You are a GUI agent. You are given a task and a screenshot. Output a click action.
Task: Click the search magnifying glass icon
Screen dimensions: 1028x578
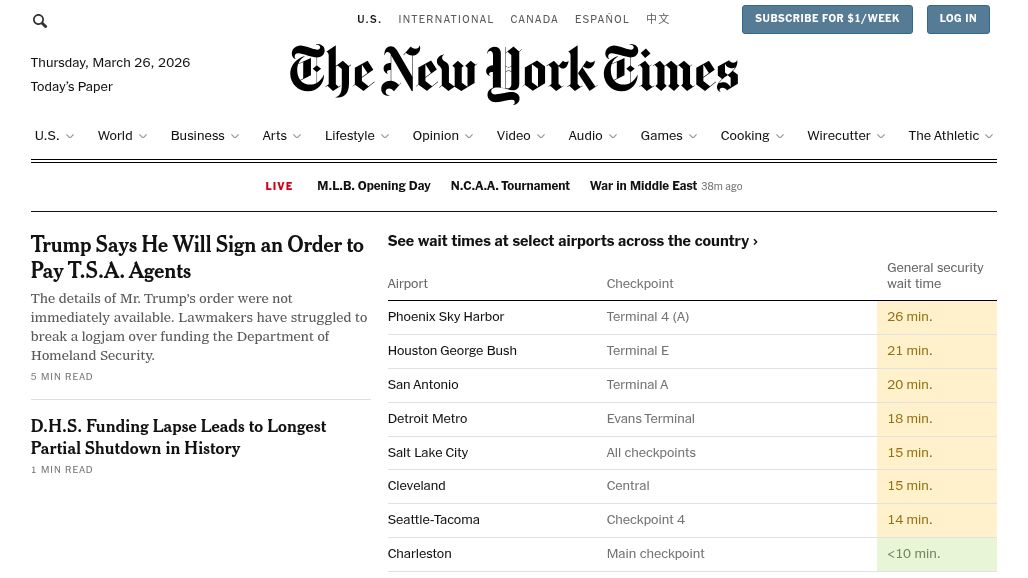tap(40, 21)
